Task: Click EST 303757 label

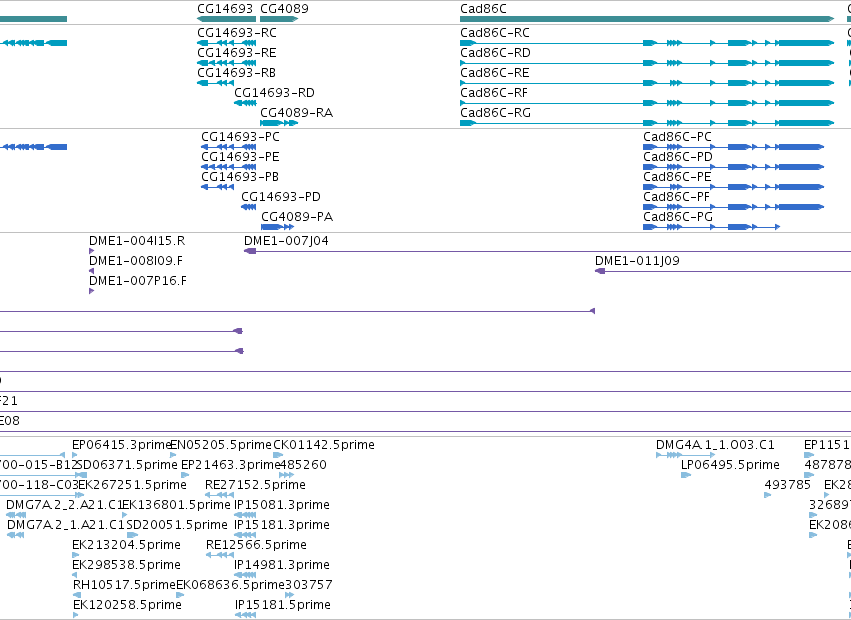Action: 309,585
